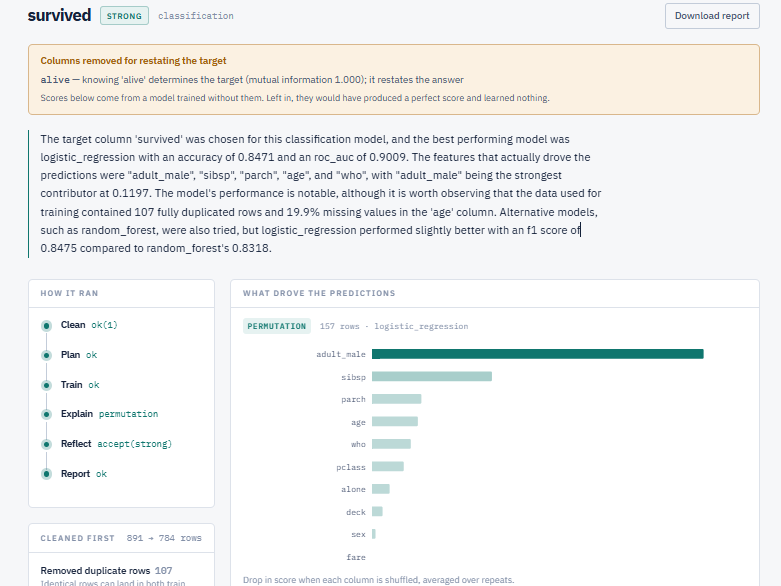The height and width of the screenshot is (586, 781).
Task: Click '157 rows · logistic_regression' caption
Action: tap(393, 326)
